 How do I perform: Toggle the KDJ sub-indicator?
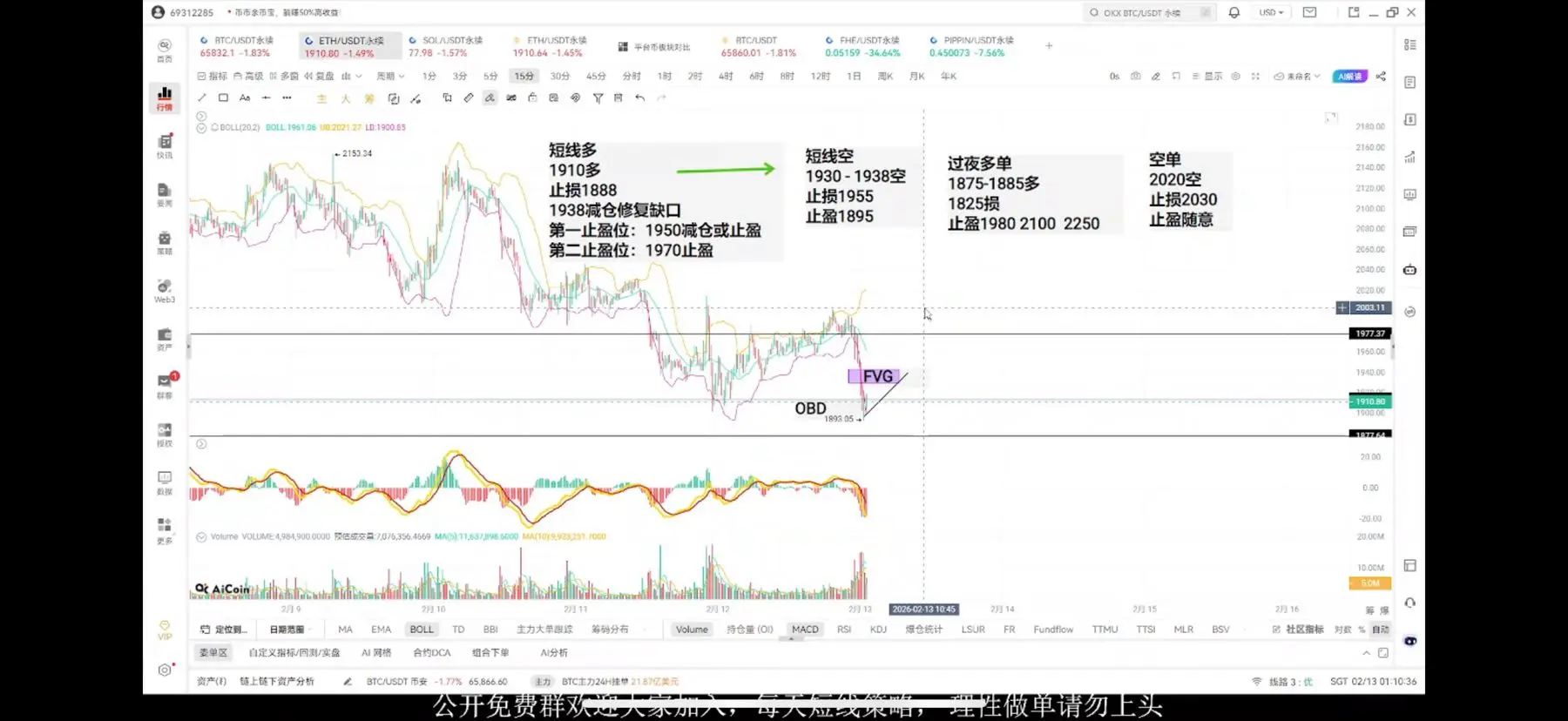point(878,630)
